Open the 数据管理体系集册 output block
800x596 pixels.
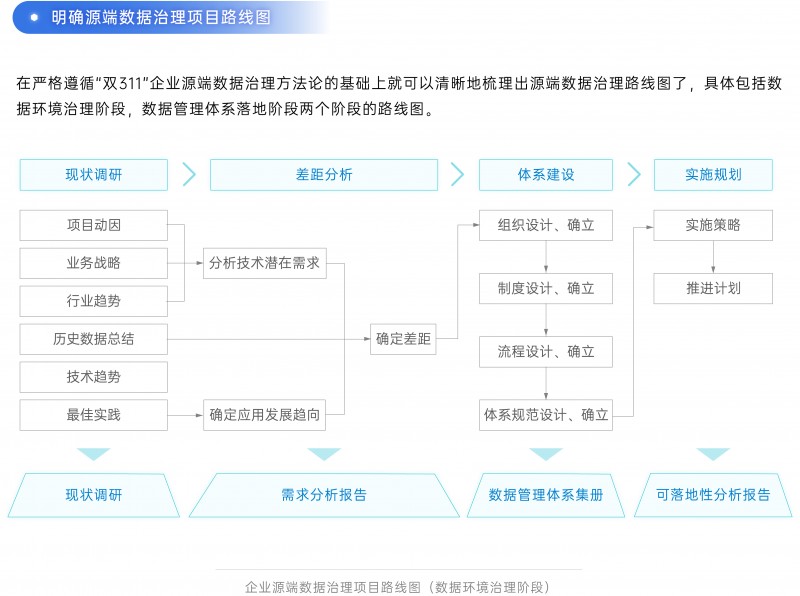(546, 494)
